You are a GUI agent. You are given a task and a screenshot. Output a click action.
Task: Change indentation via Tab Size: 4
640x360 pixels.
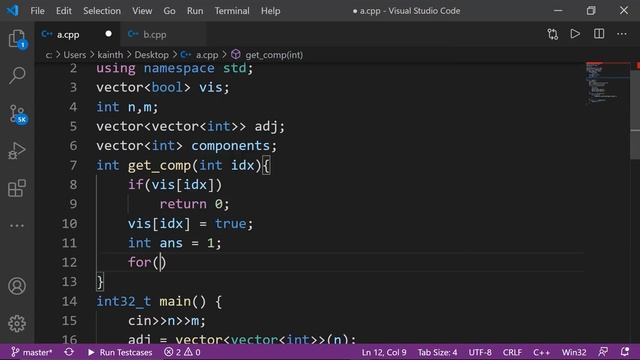click(x=438, y=352)
